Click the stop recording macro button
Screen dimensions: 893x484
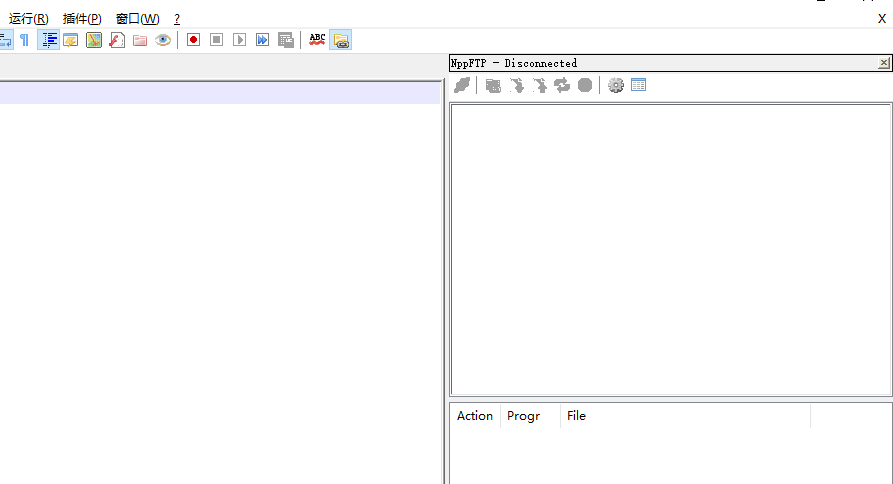click(x=216, y=40)
